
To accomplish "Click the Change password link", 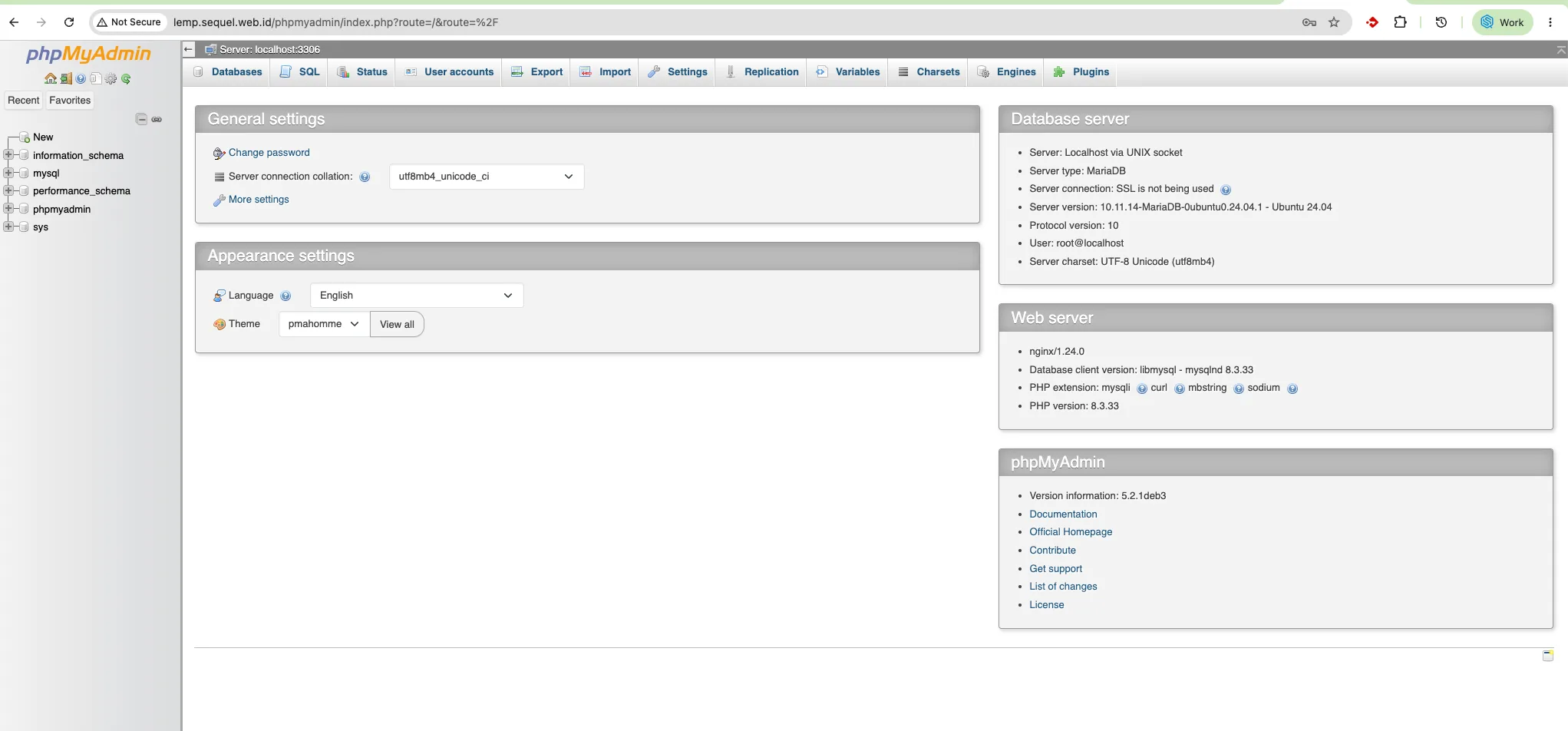I will [x=269, y=153].
